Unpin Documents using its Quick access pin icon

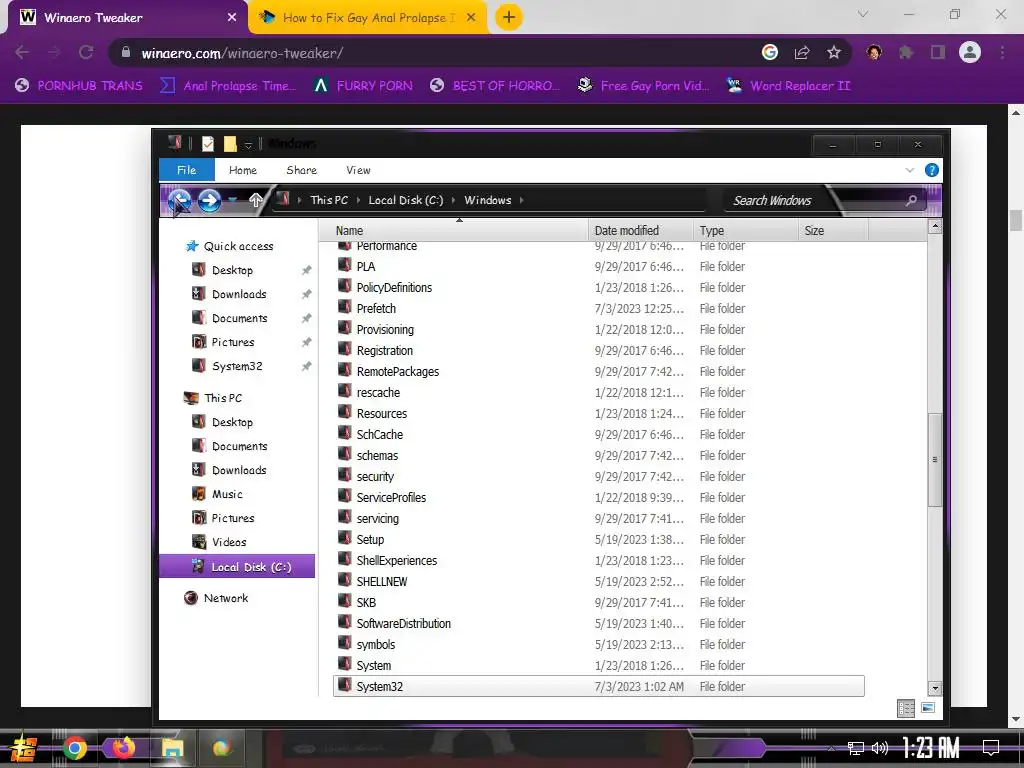point(306,318)
